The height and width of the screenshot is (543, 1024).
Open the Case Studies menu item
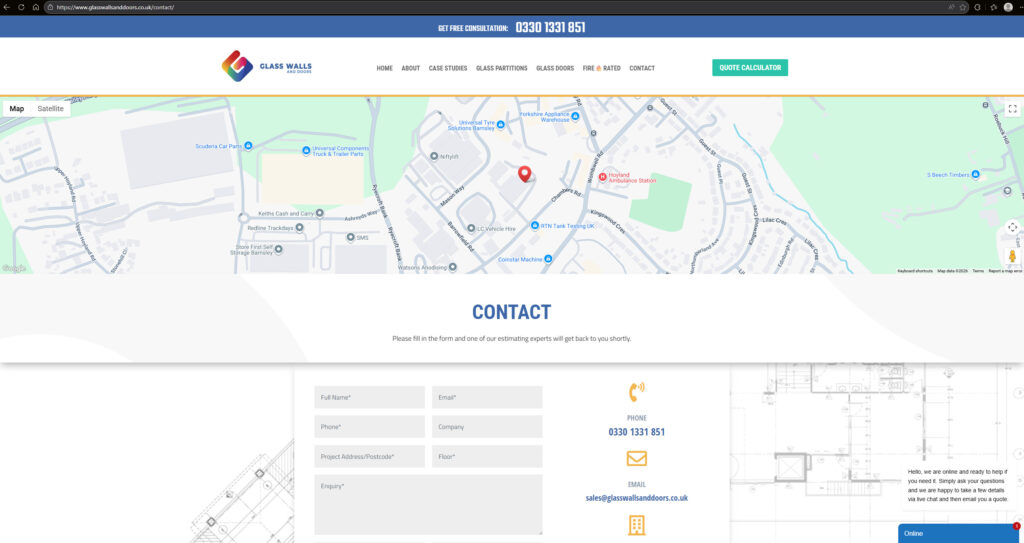(448, 68)
